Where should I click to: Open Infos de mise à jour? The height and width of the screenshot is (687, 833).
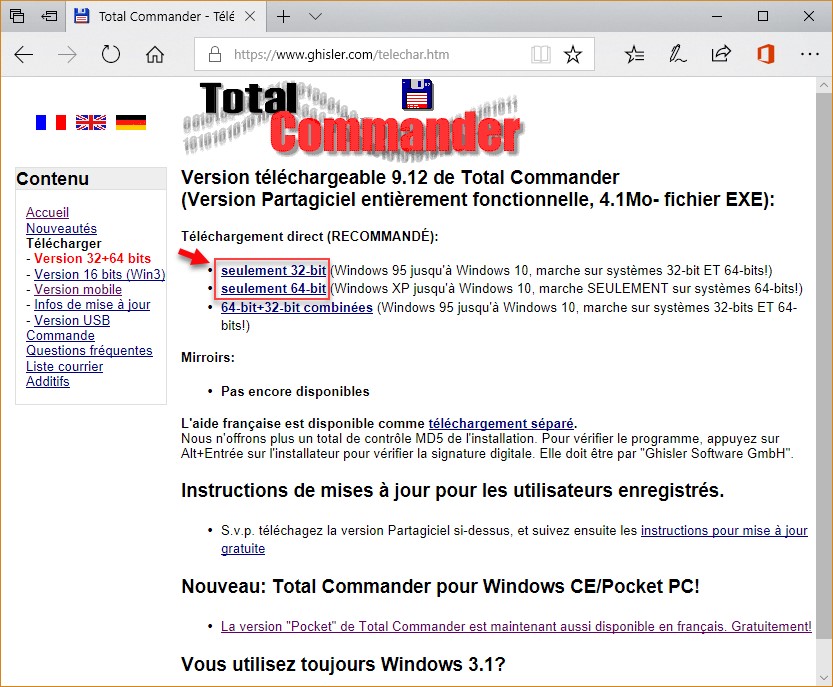tap(92, 304)
